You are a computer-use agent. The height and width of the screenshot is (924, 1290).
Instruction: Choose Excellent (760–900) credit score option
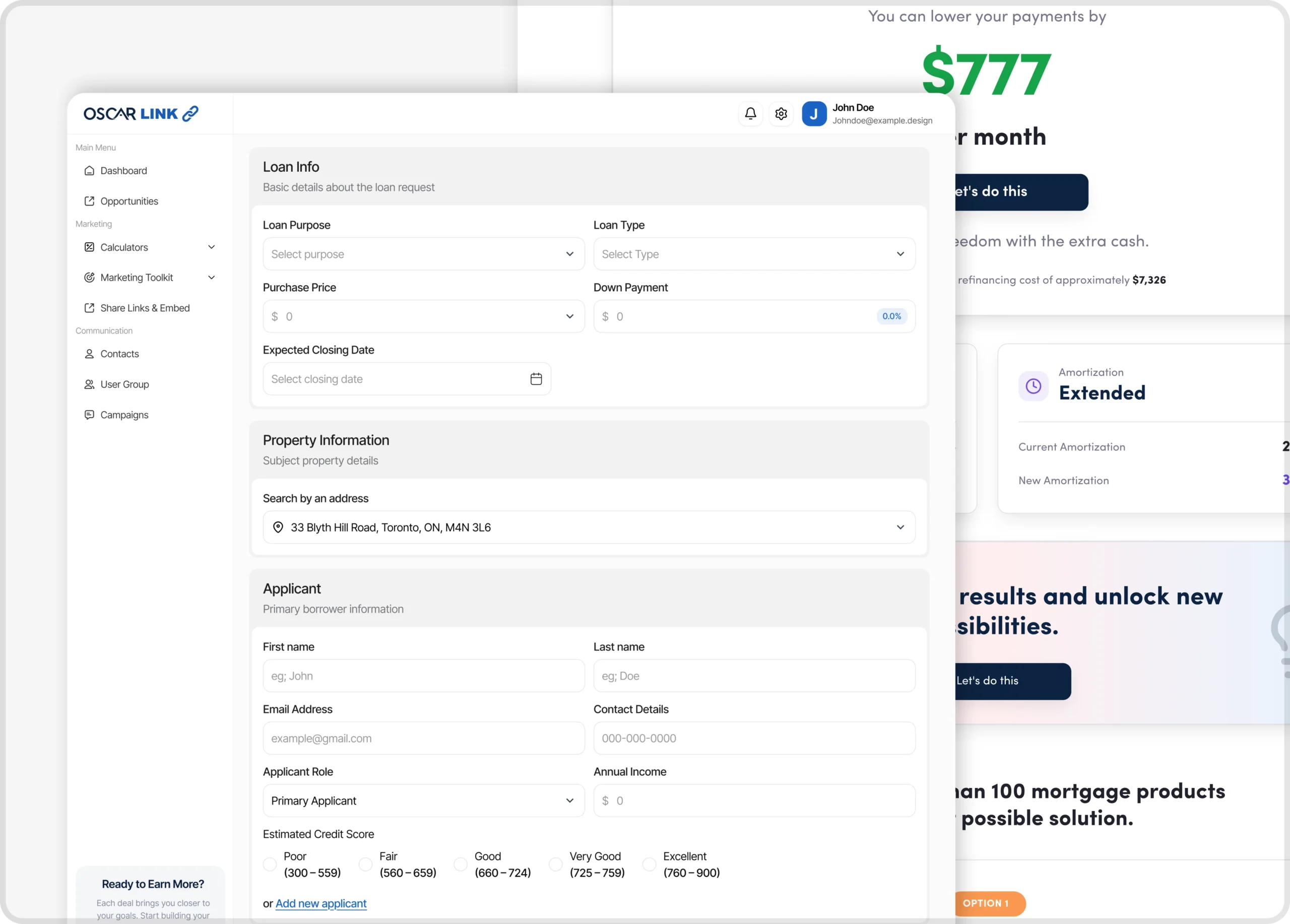tap(649, 864)
